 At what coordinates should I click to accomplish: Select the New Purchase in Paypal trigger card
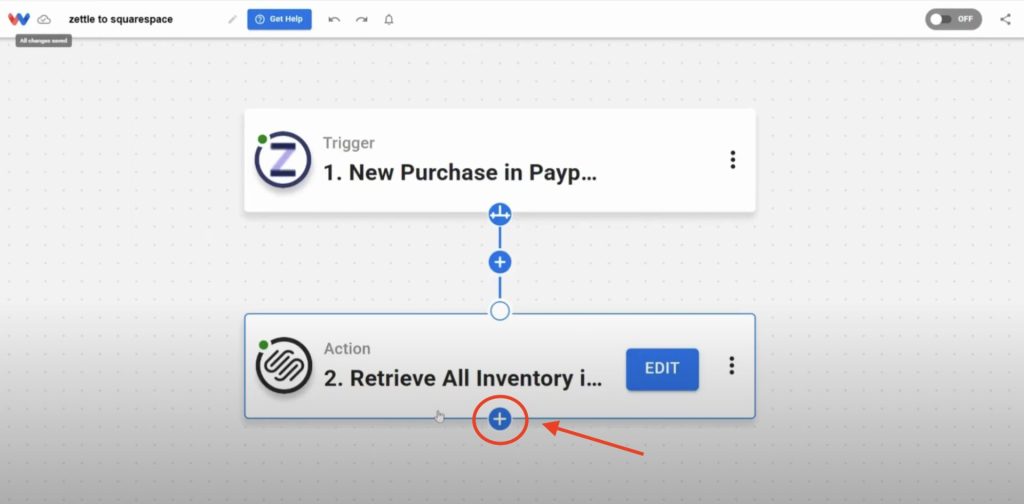[500, 160]
